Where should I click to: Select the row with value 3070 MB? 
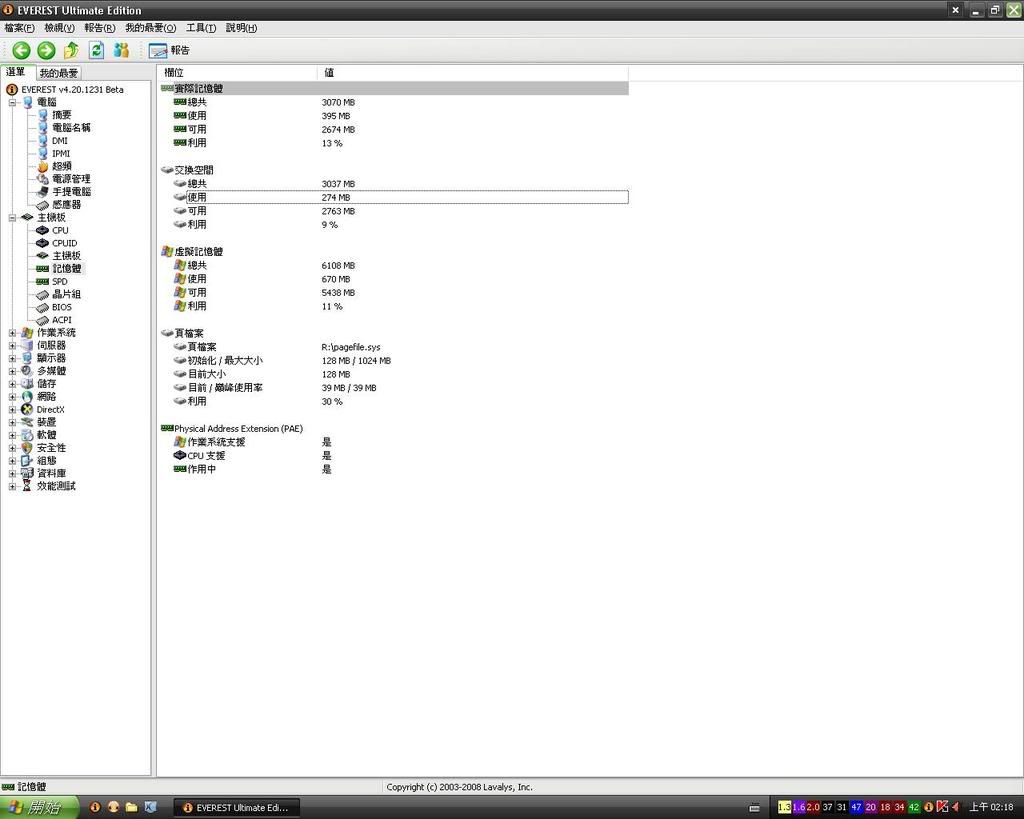point(394,103)
